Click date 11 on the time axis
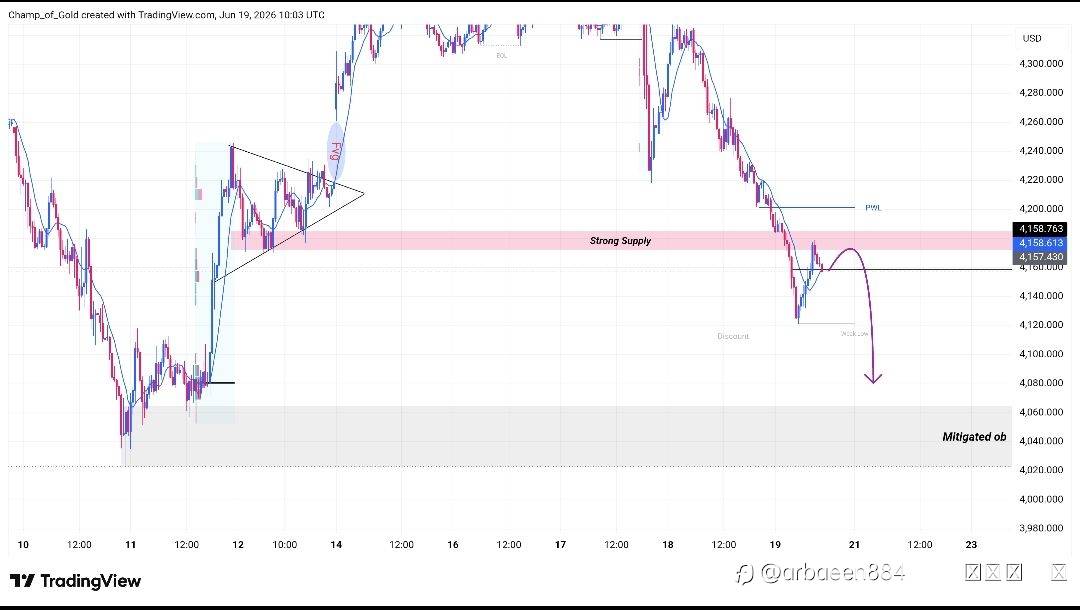This screenshot has height=610, width=1080. (130, 545)
